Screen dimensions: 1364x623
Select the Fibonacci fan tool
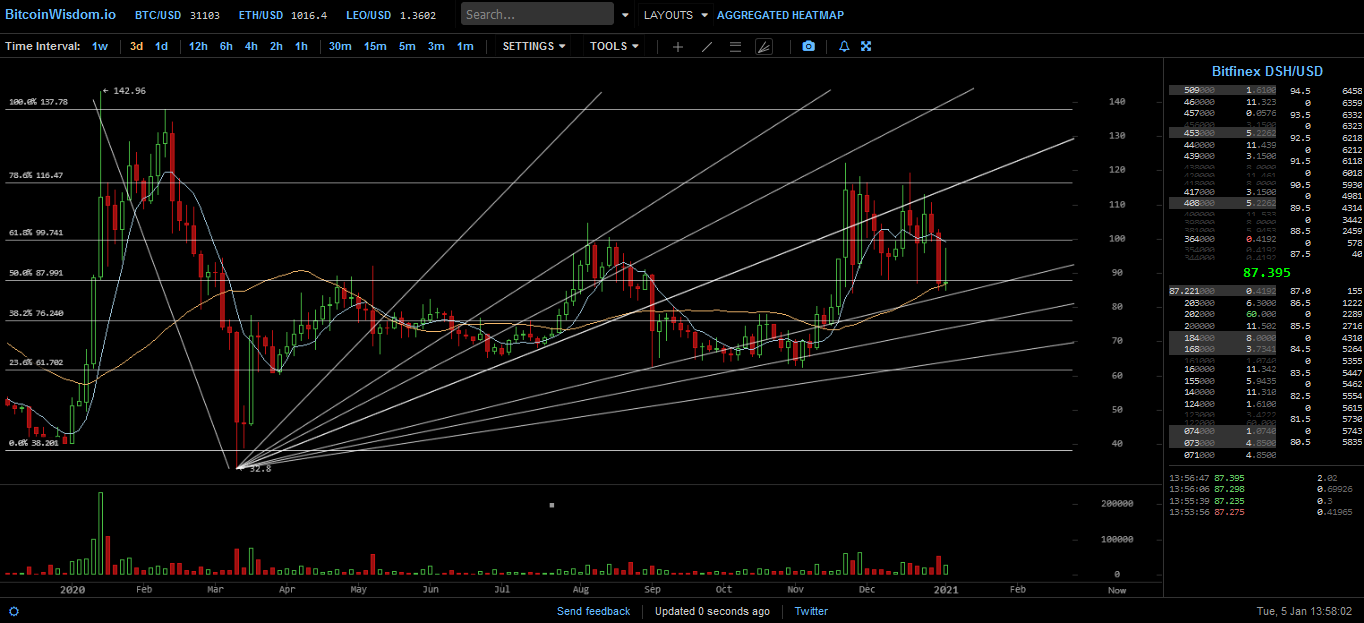pyautogui.click(x=764, y=46)
